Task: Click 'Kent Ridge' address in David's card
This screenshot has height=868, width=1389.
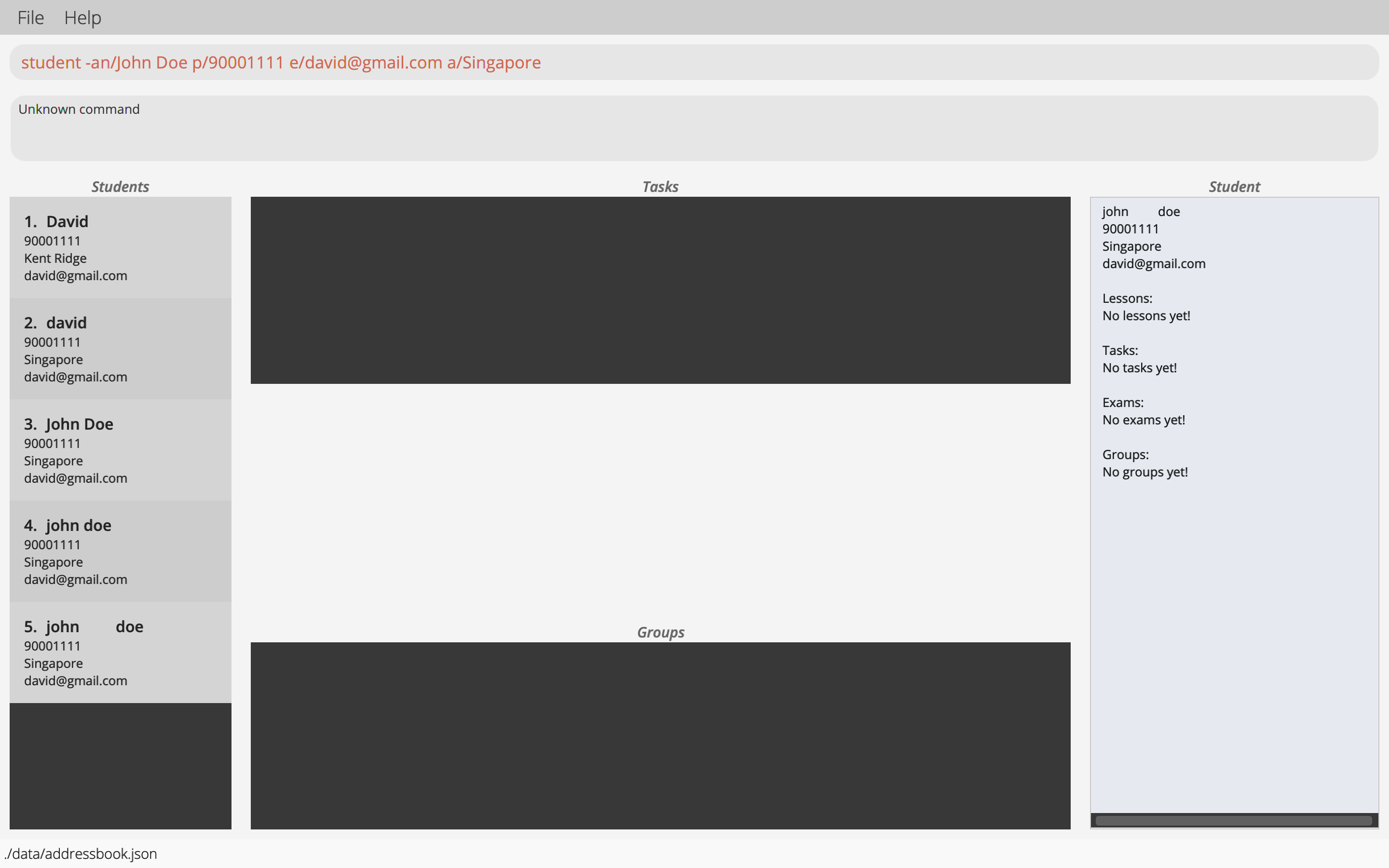Action: 55,258
